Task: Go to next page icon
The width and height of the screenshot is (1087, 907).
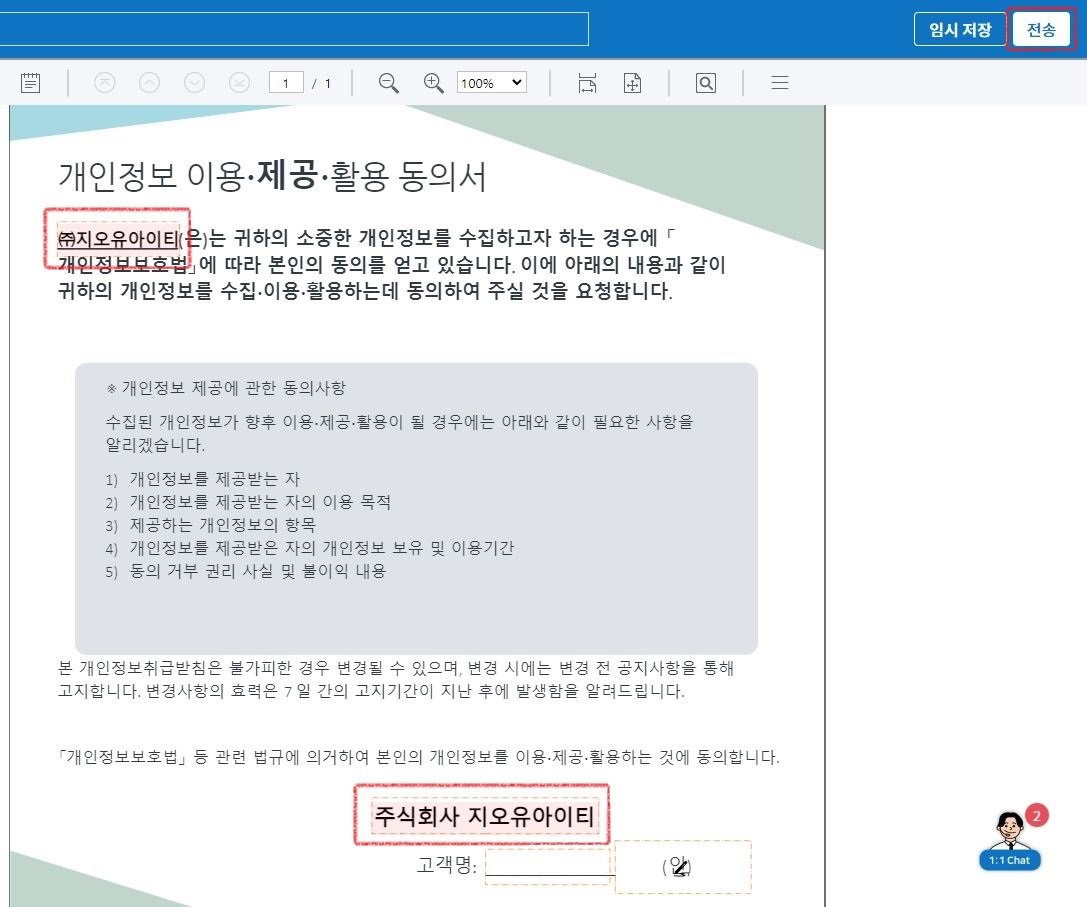Action: click(x=194, y=83)
